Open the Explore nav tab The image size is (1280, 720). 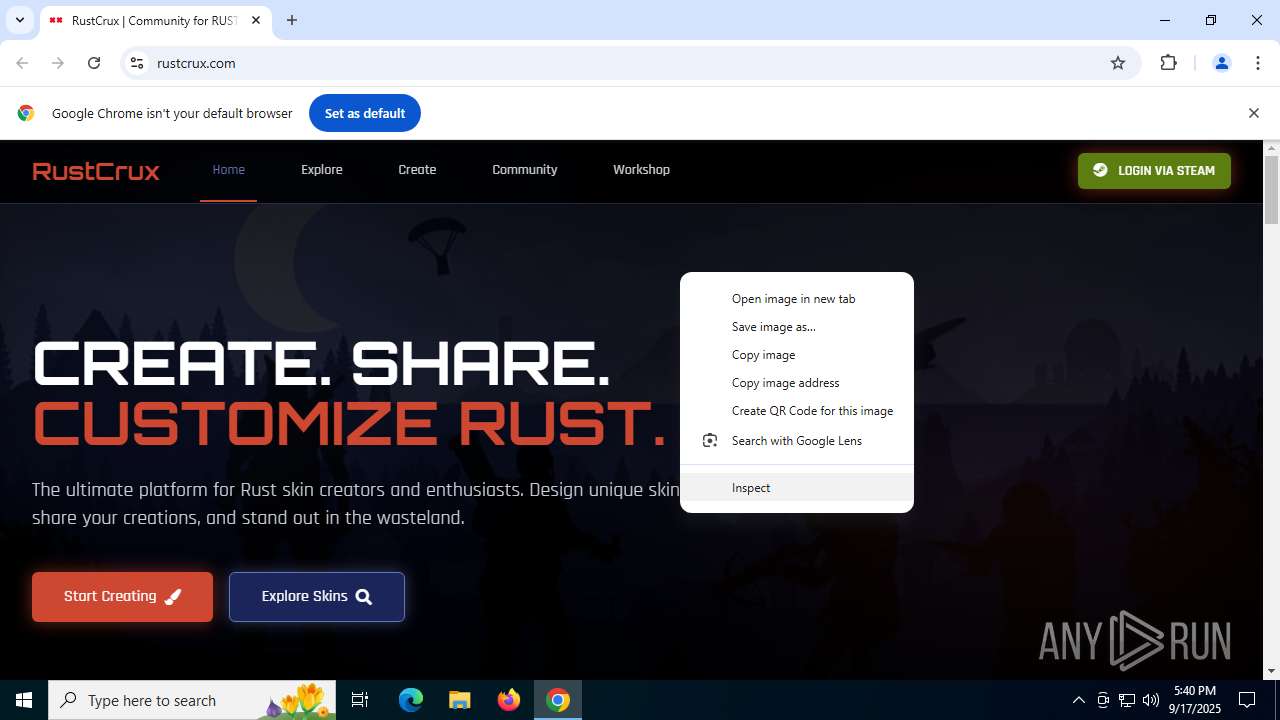(322, 170)
